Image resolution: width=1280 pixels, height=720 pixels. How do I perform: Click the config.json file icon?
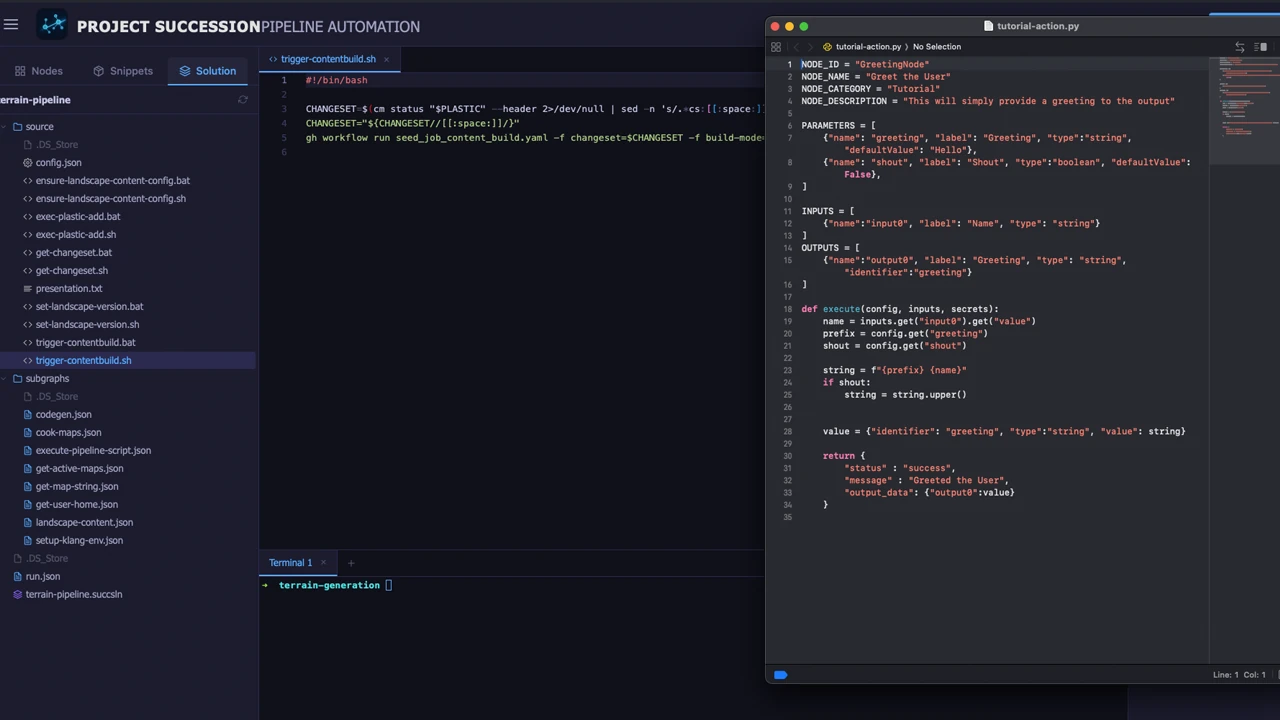(x=27, y=163)
